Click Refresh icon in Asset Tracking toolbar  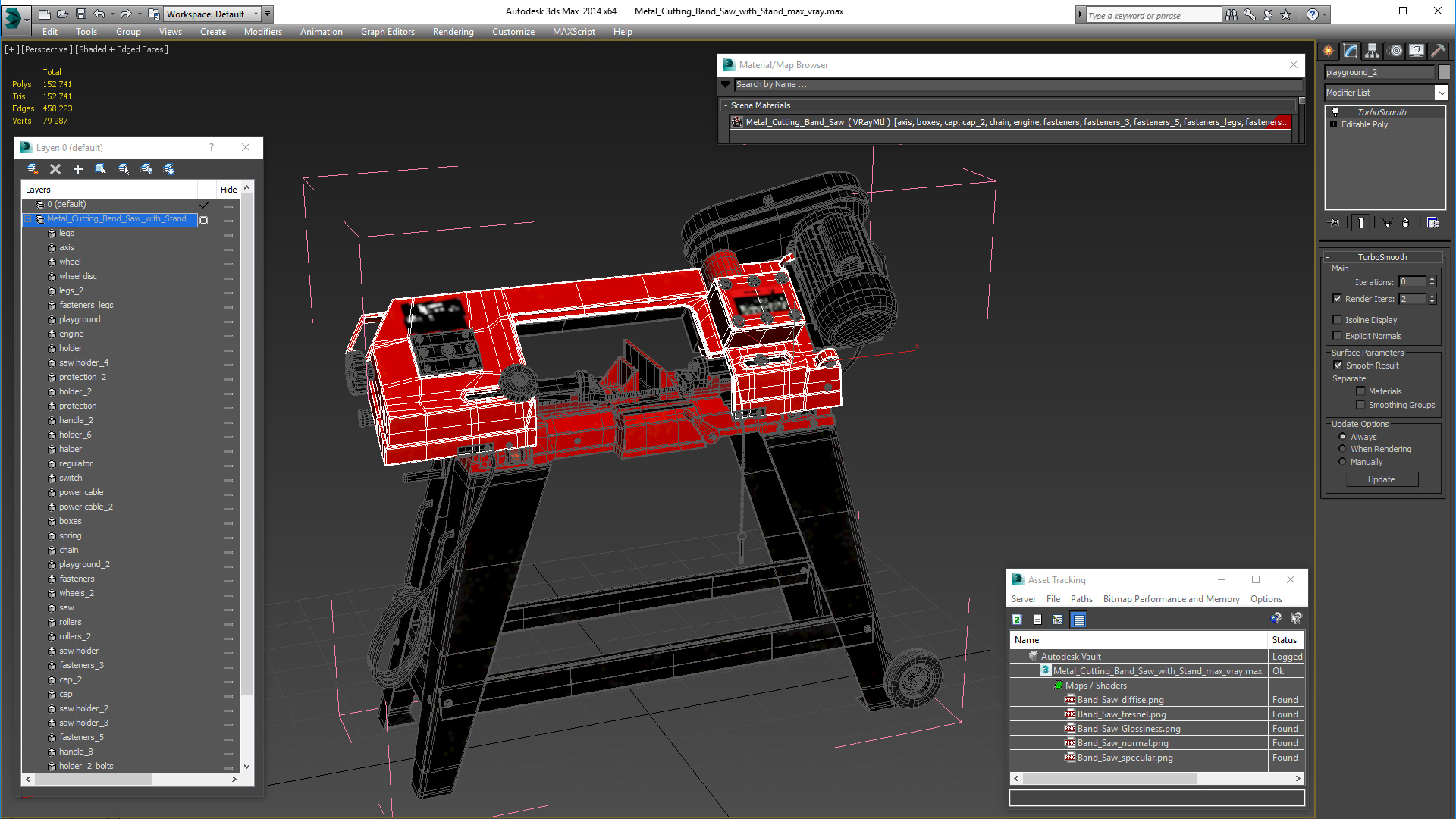1017,620
